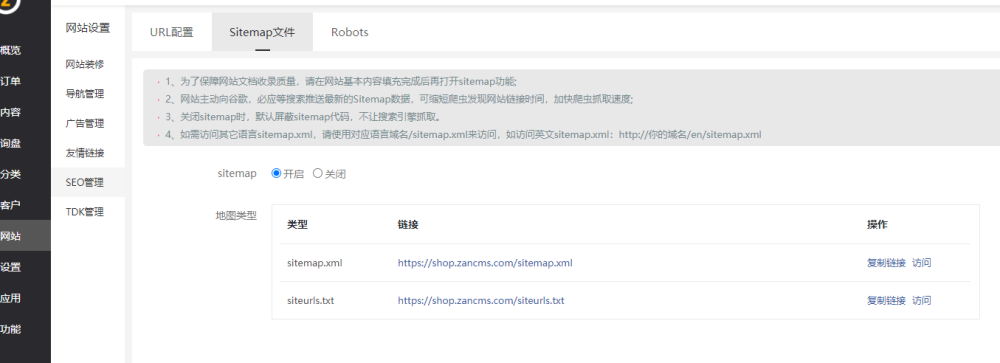The height and width of the screenshot is (363, 1000).
Task: Open the shop.zancms.com/sitemap.xml link
Action: click(x=485, y=262)
